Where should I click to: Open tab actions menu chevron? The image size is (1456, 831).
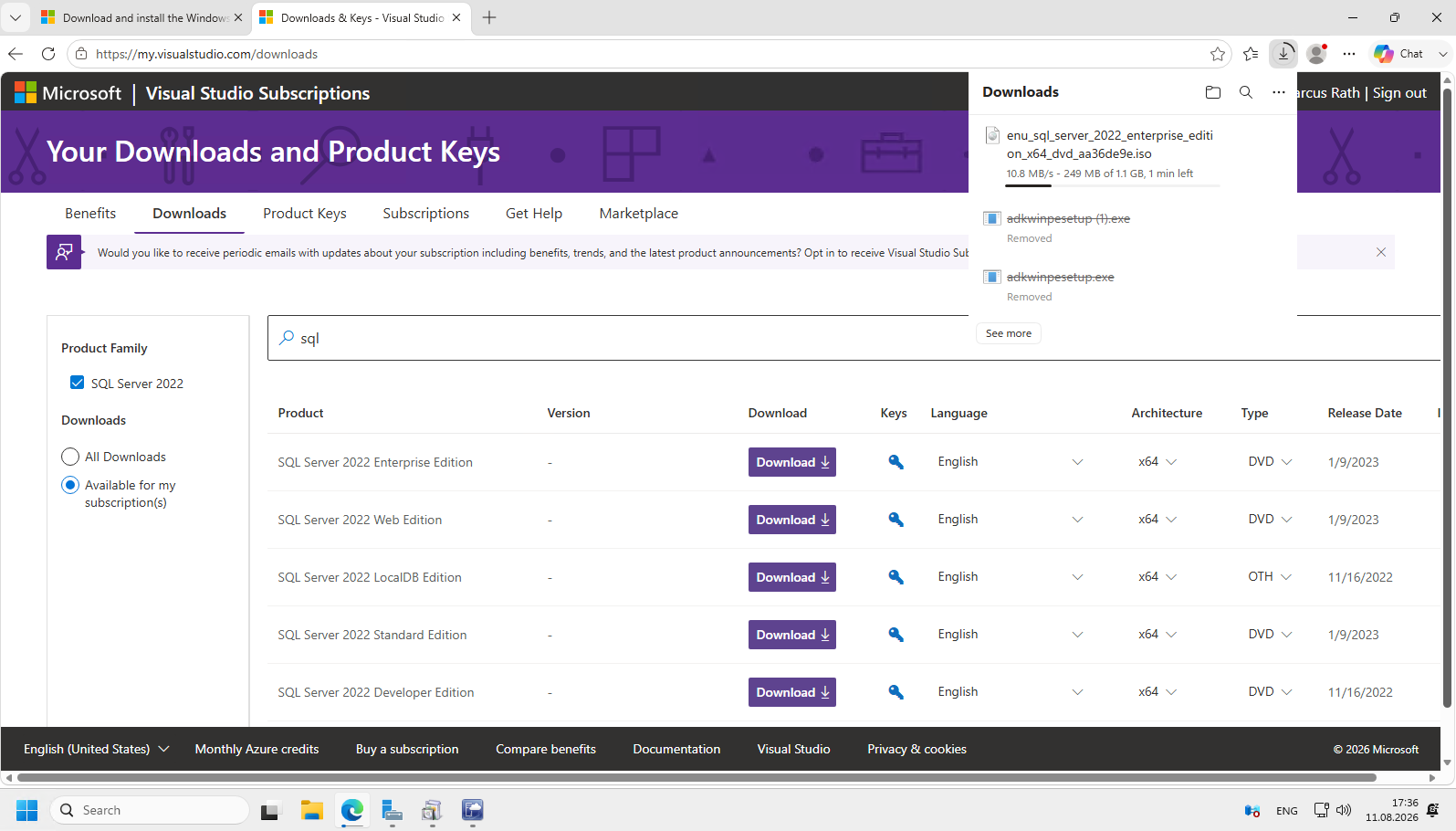[x=16, y=17]
